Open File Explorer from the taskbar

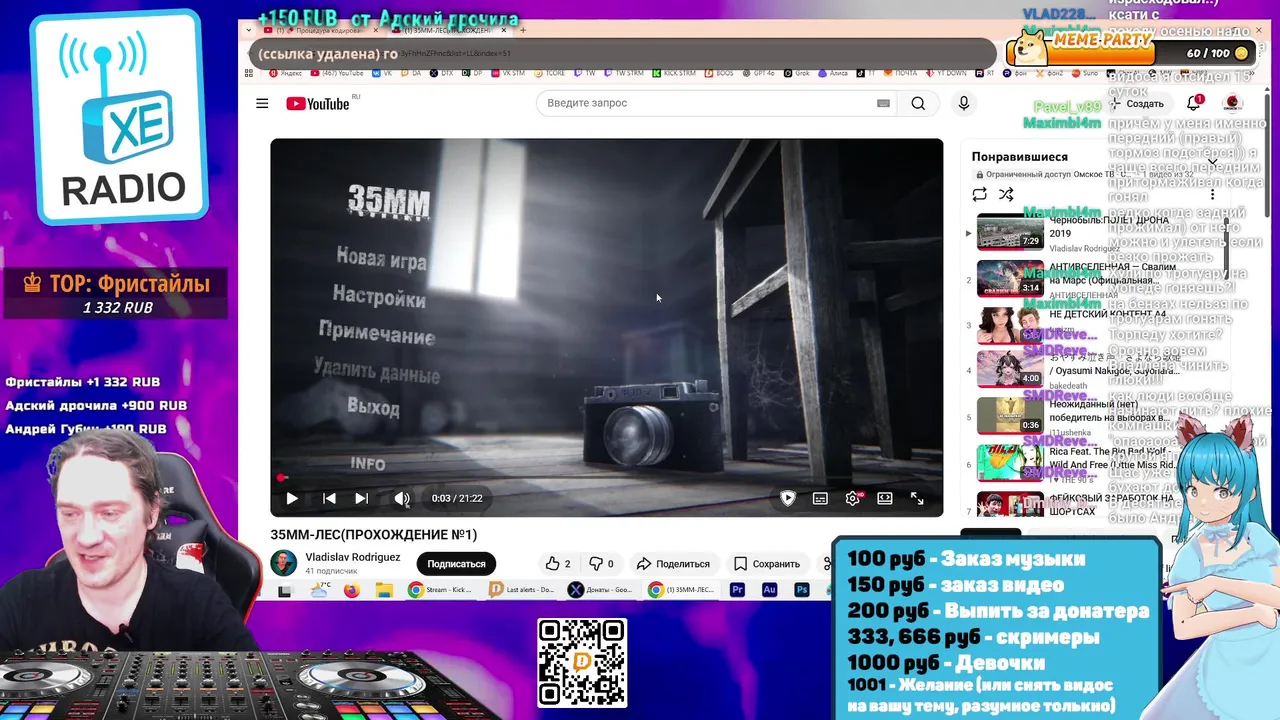(x=383, y=590)
